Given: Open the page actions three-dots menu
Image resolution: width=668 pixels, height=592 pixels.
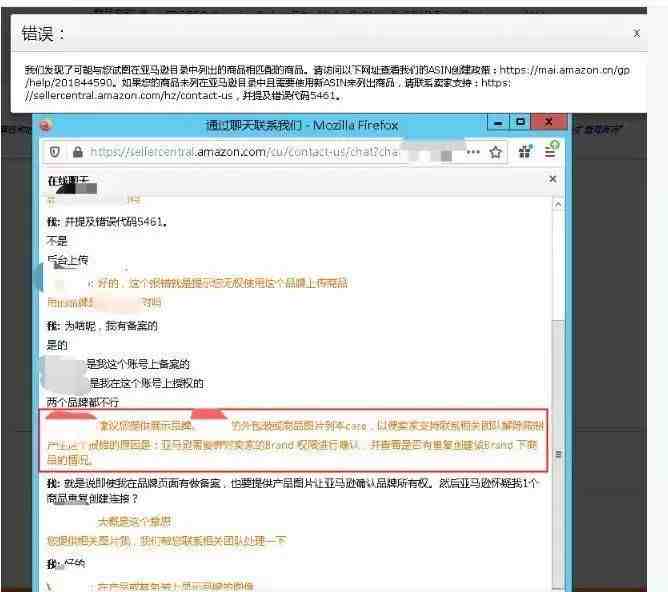Looking at the screenshot, I should tap(473, 152).
